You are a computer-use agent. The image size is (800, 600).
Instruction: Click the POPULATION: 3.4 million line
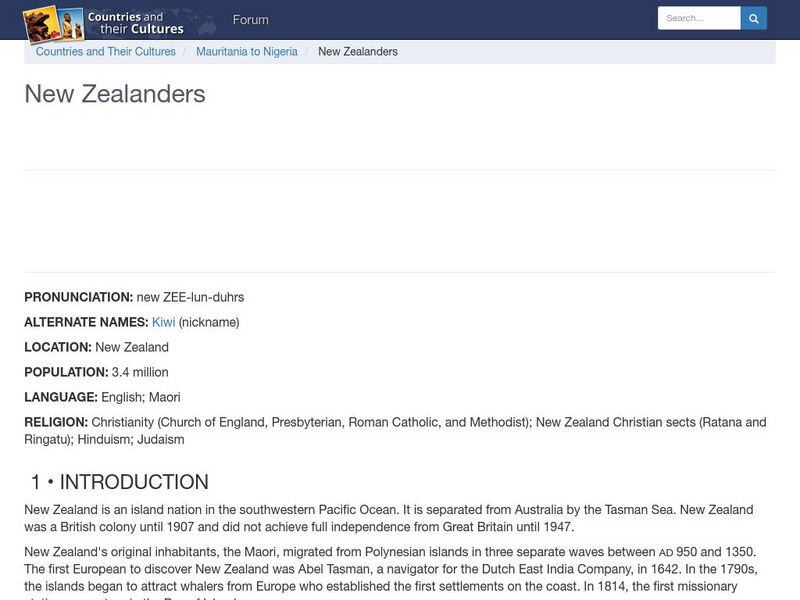96,372
